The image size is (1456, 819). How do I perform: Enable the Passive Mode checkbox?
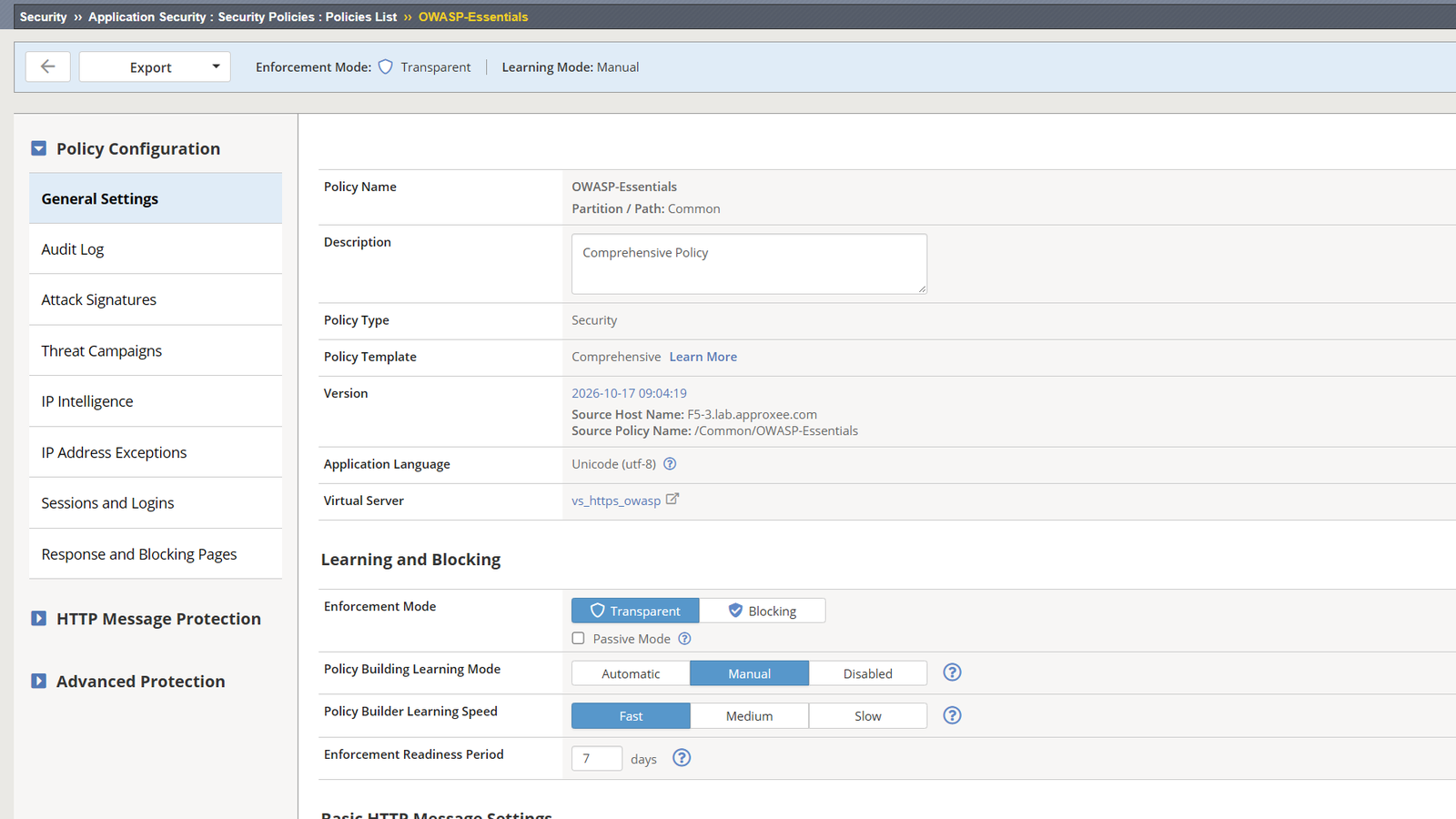578,638
